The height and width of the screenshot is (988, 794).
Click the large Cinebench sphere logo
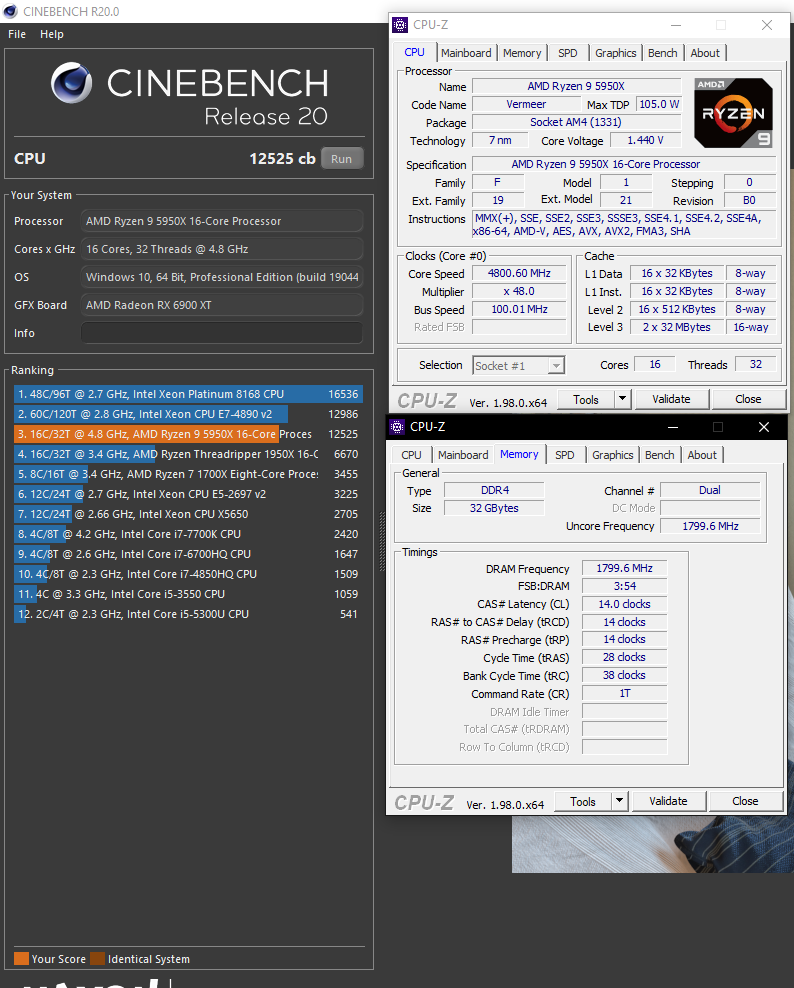pyautogui.click(x=71, y=83)
